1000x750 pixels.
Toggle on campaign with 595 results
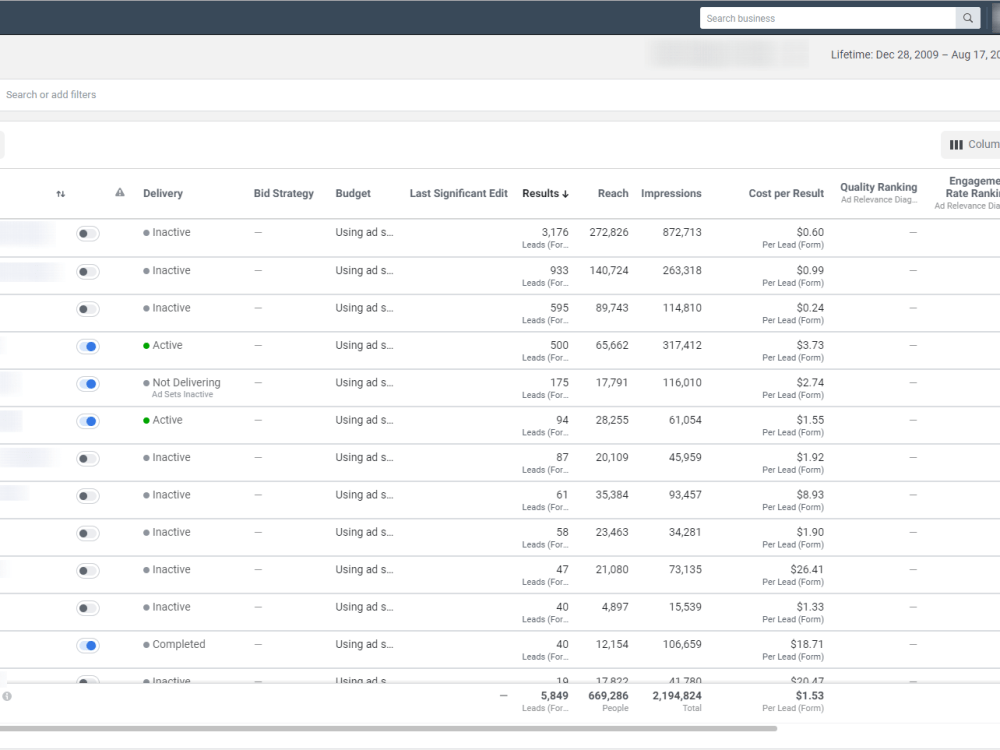[x=88, y=309]
